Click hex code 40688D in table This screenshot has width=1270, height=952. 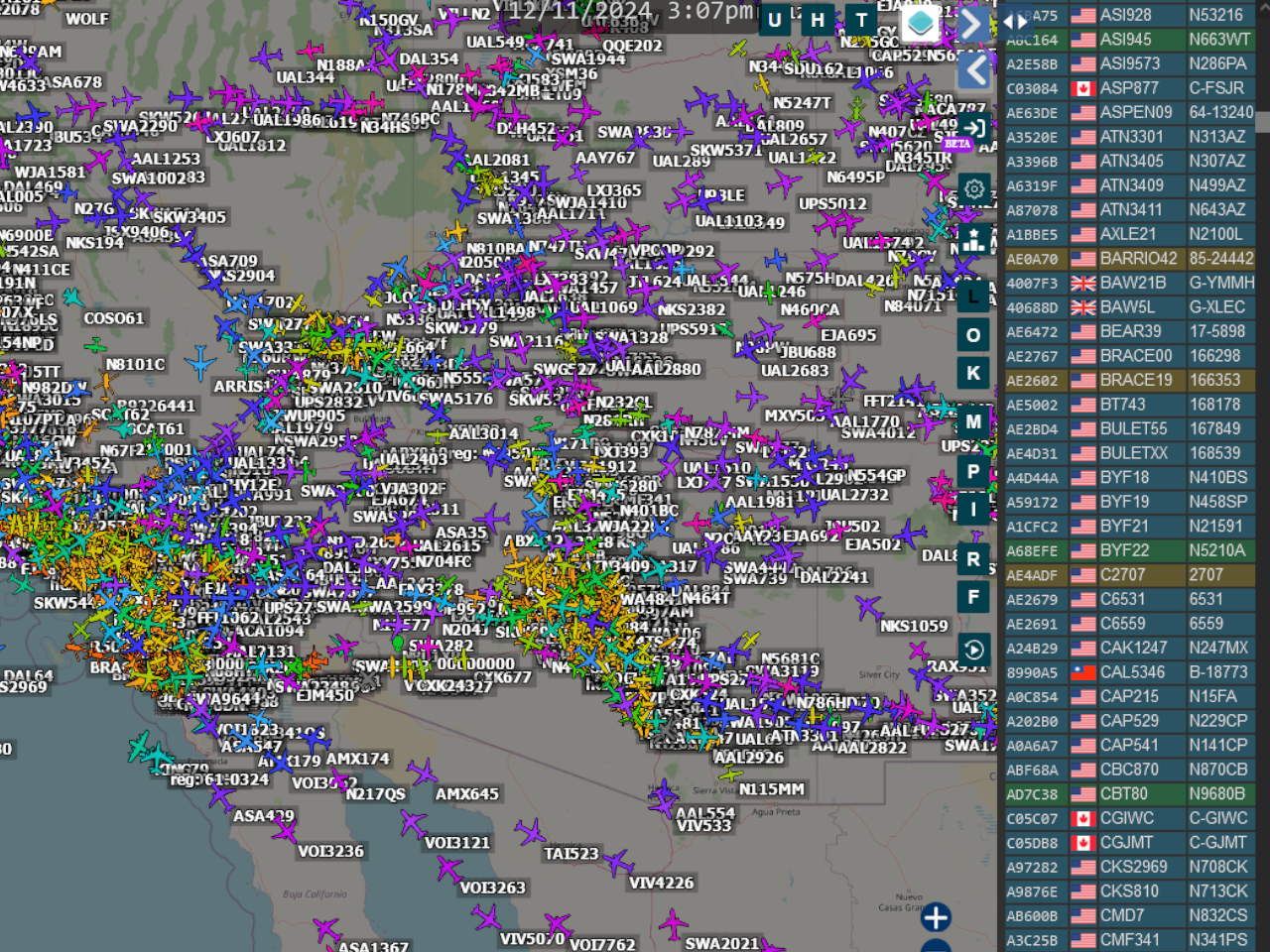1032,307
